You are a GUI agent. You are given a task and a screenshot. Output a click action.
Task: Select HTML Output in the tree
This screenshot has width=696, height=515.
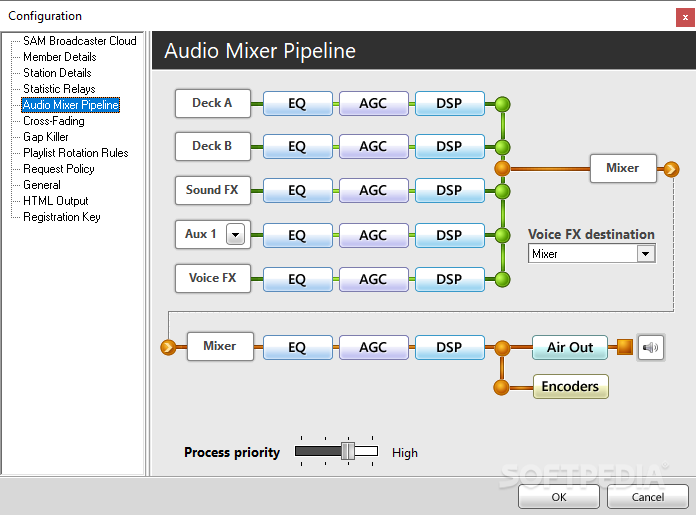pos(55,201)
